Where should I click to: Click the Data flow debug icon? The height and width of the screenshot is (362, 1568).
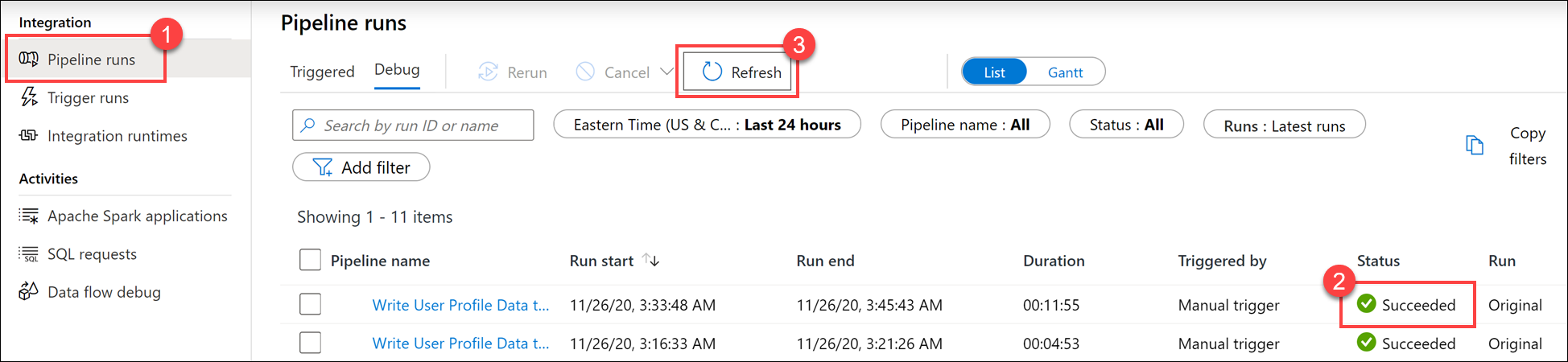(x=29, y=291)
